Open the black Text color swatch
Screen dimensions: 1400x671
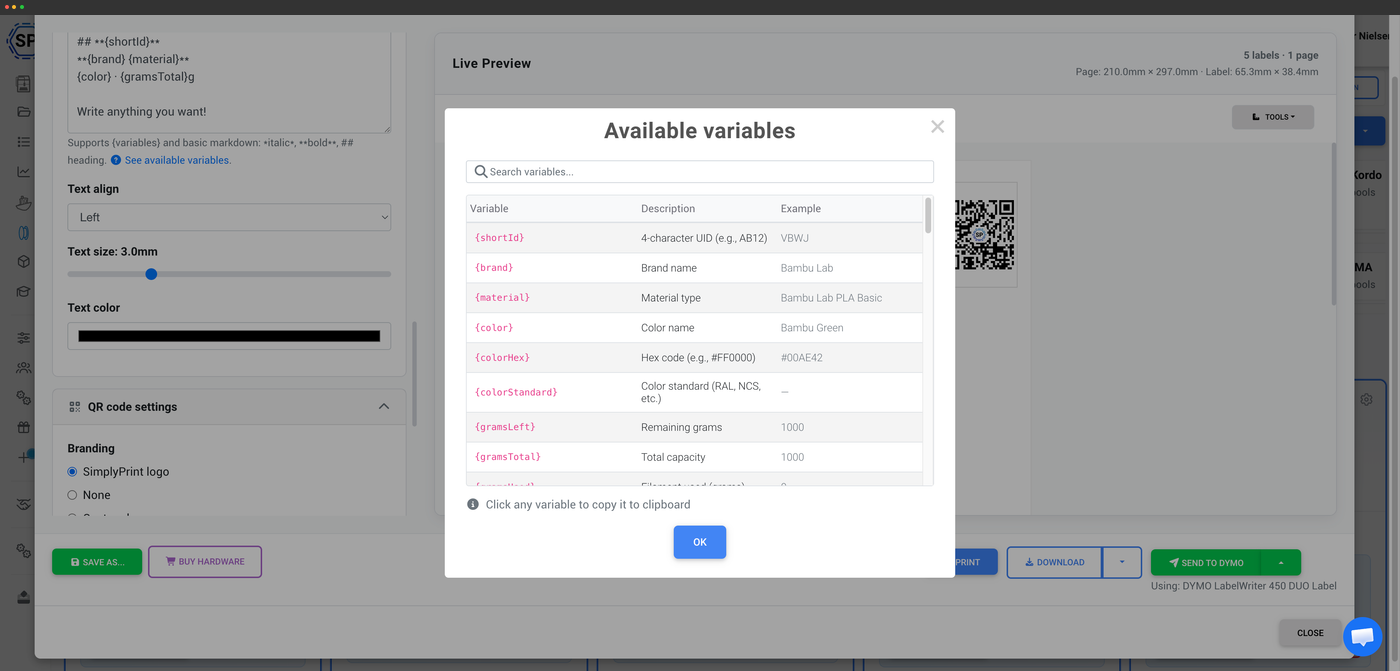click(x=229, y=336)
